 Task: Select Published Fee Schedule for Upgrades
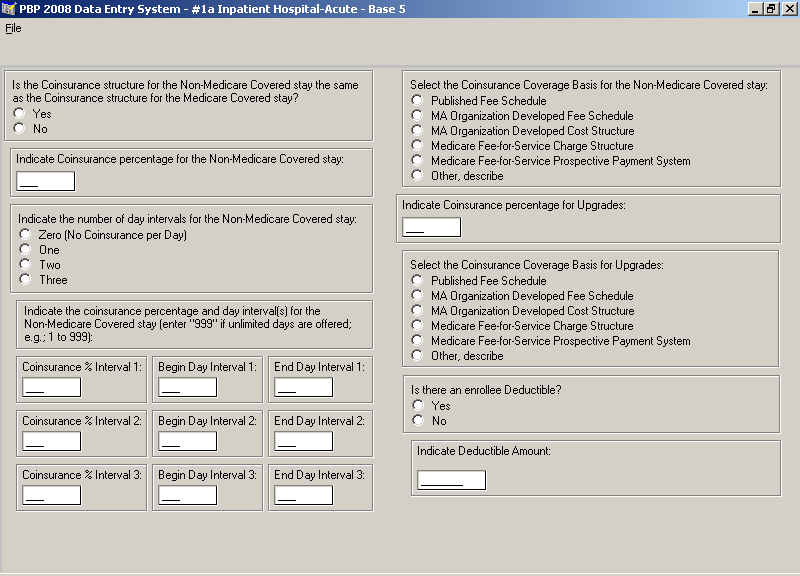tap(417, 280)
